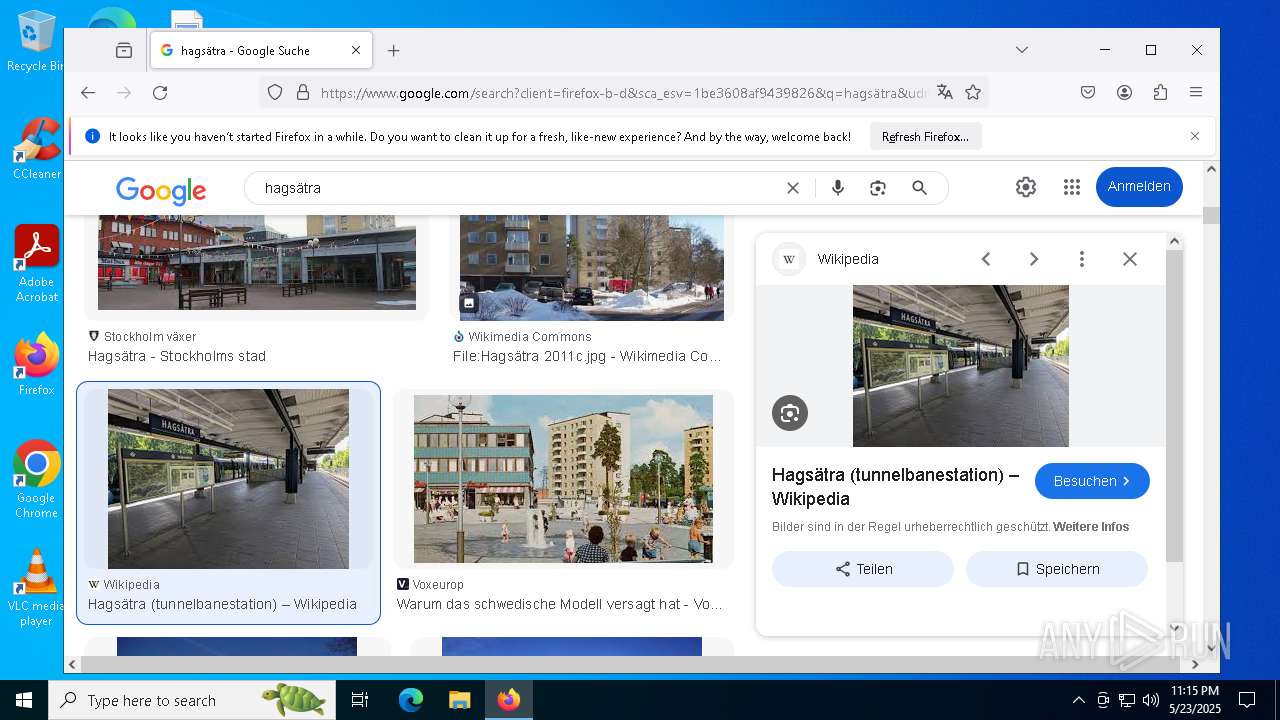Click the Firefox back arrow
The image size is (1280, 720).
[x=88, y=92]
